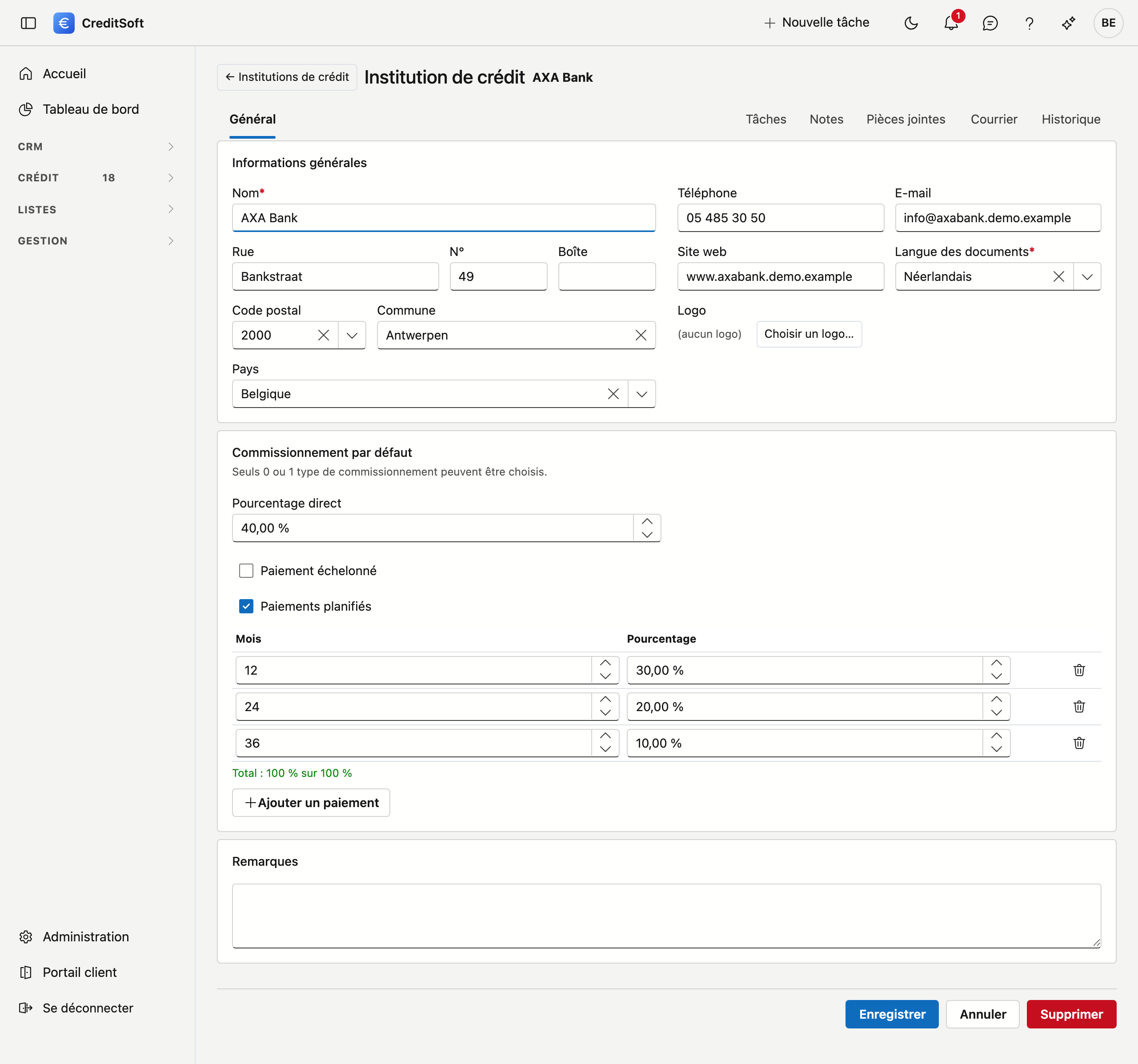
Task: Open help question mark icon
Action: (x=1029, y=23)
